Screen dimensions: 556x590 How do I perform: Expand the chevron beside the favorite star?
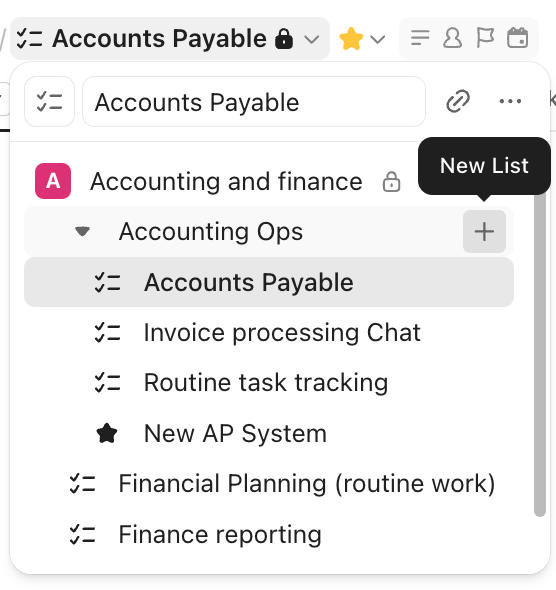pos(377,39)
